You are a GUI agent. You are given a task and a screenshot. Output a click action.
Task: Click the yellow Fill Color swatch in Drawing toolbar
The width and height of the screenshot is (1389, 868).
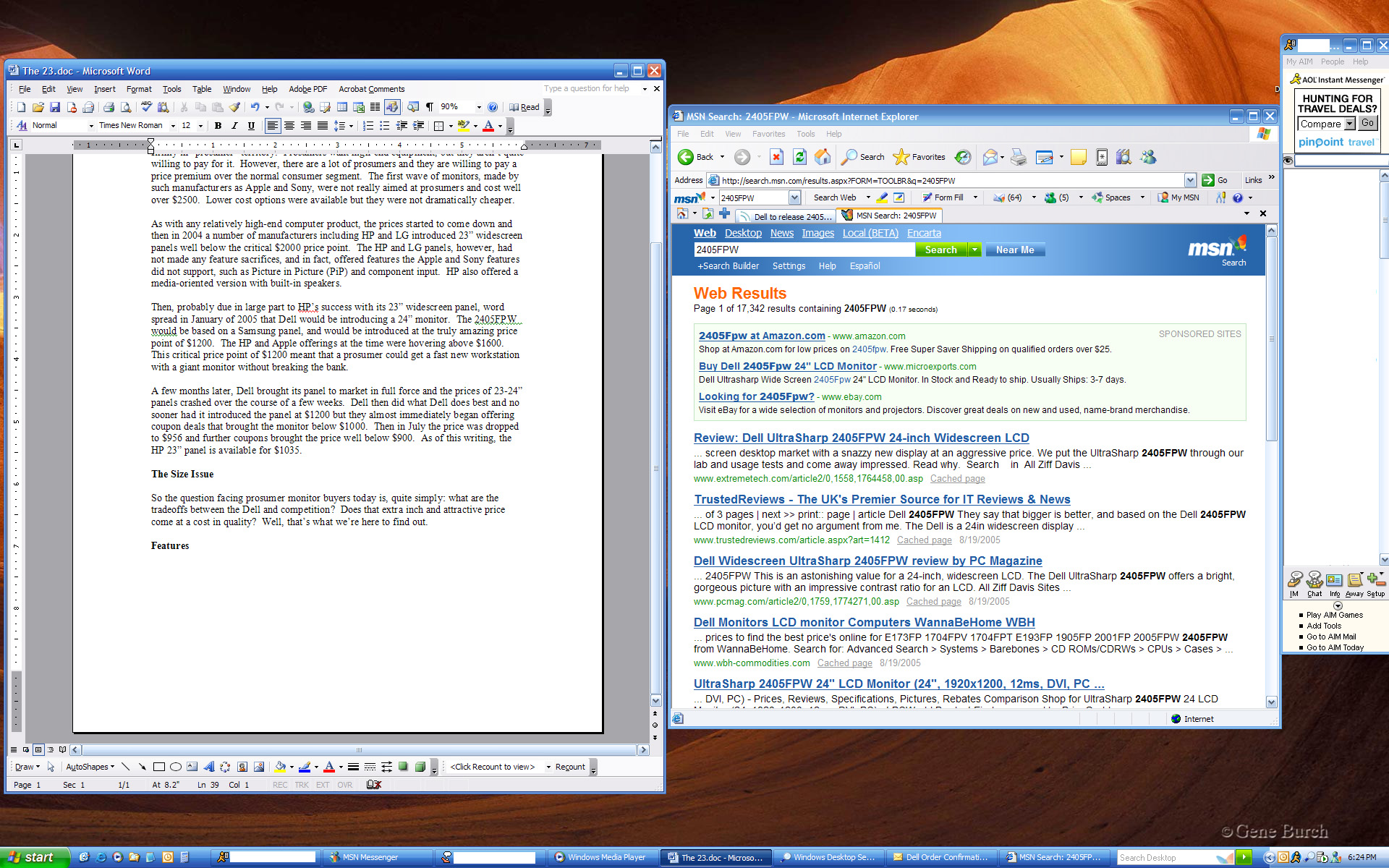click(281, 767)
